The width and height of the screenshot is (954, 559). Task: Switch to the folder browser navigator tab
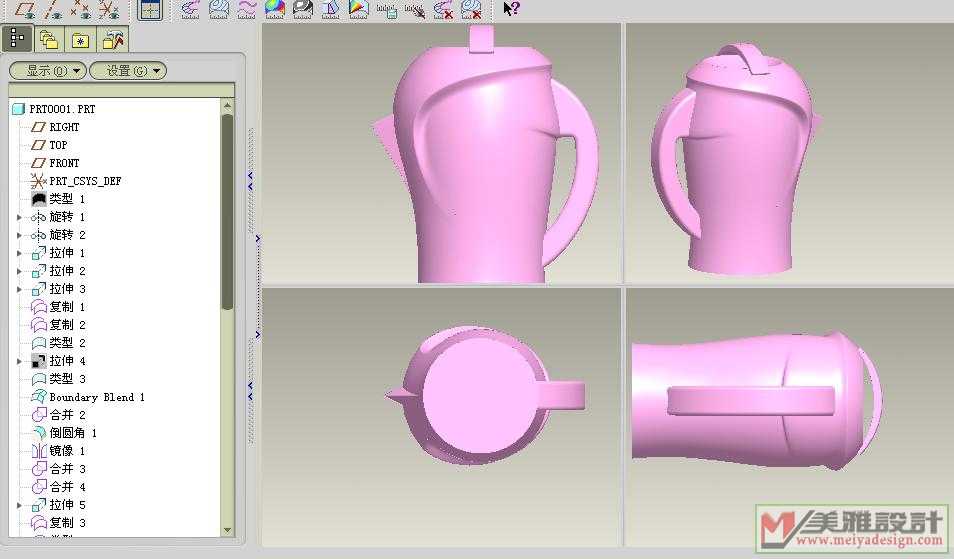[48, 40]
